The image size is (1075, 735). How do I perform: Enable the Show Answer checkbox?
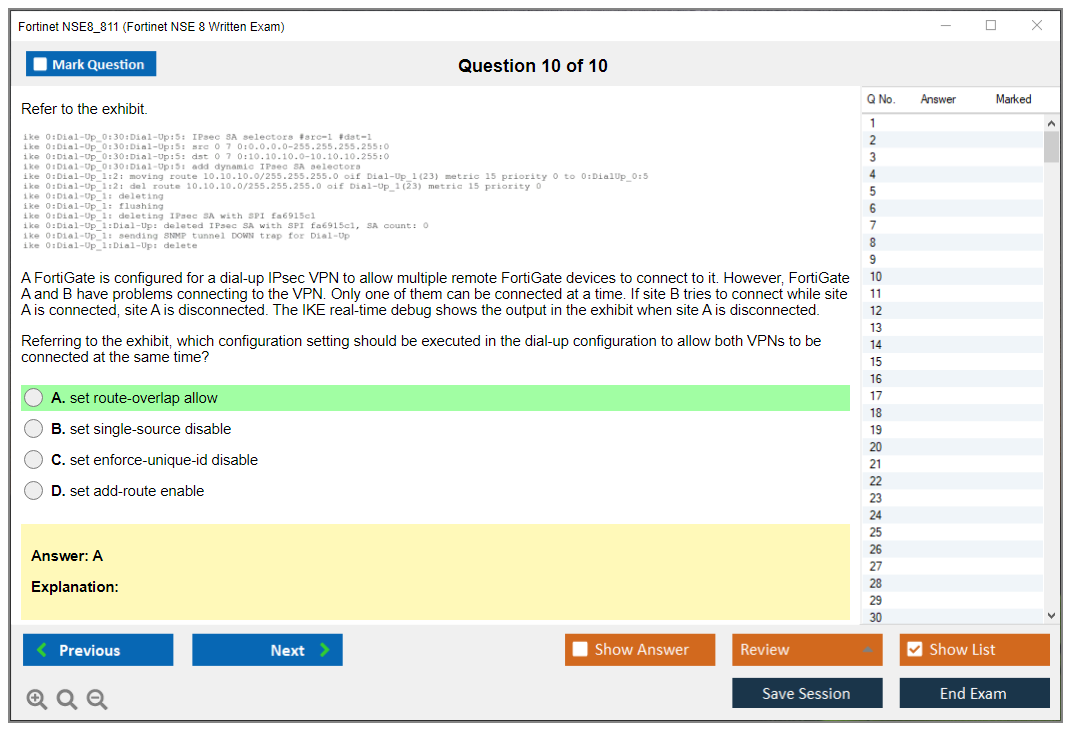pos(580,650)
